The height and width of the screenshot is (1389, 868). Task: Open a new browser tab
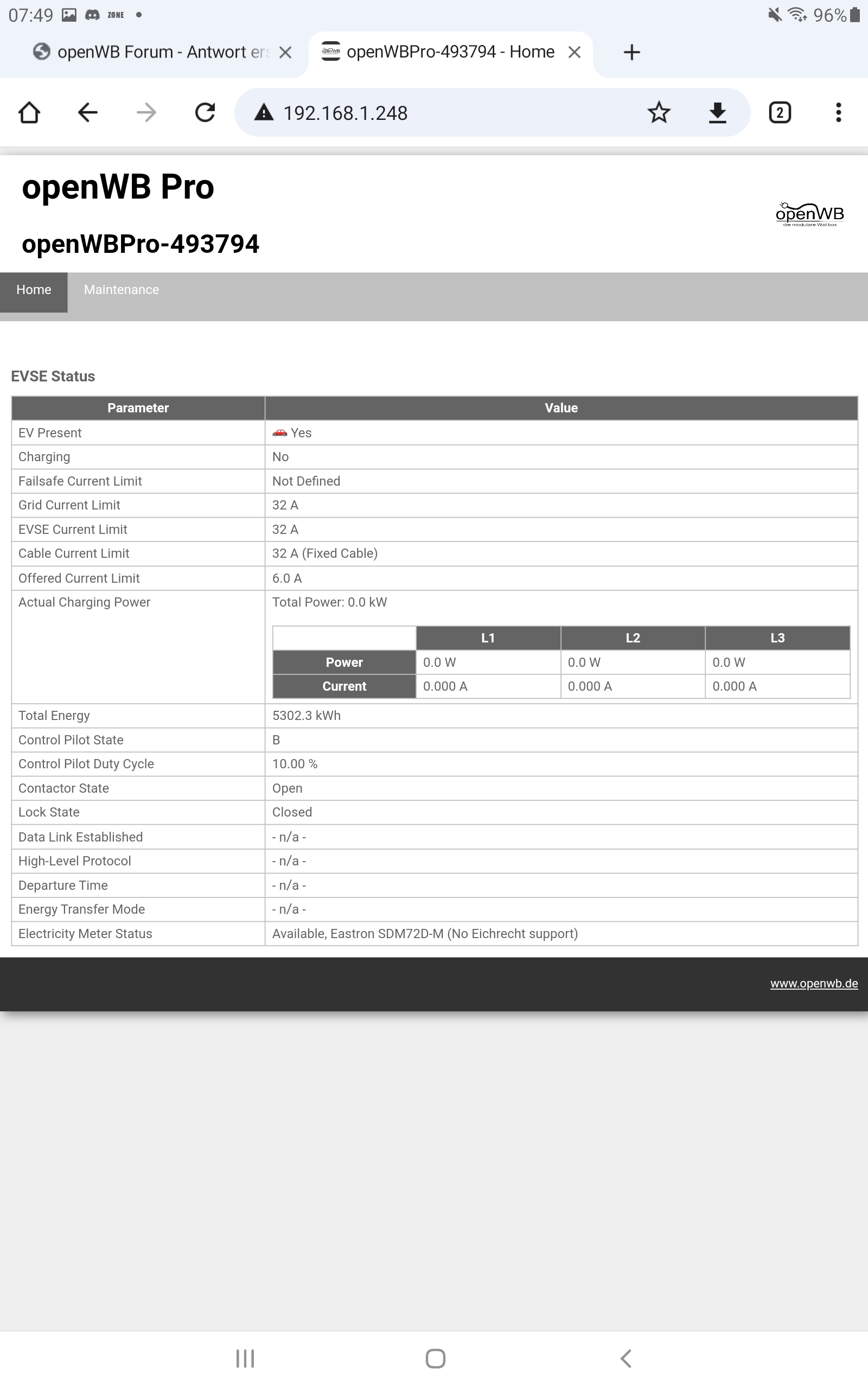click(631, 52)
